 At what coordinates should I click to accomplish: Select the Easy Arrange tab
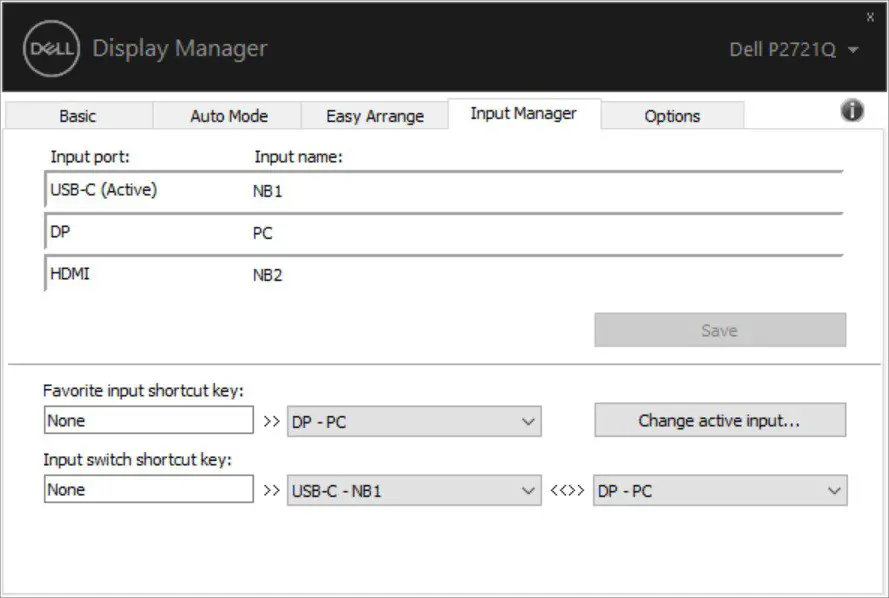[377, 115]
